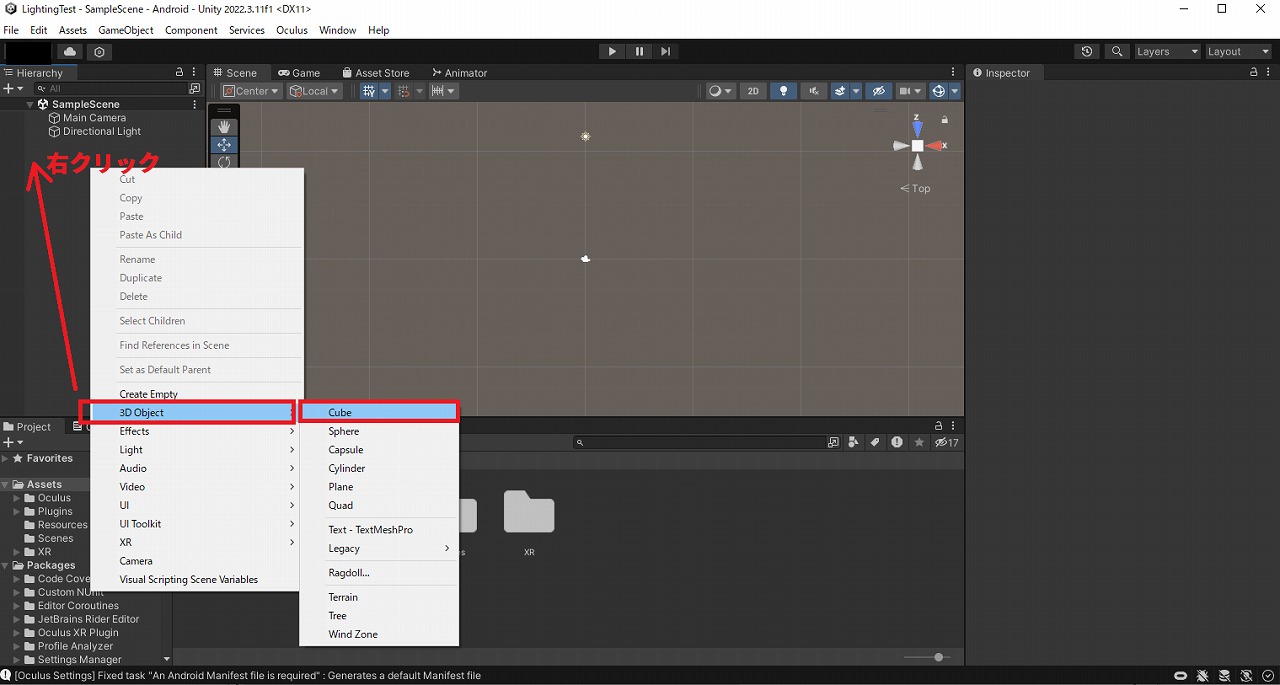Click the Project search-by-label icon
Image resolution: width=1280 pixels, height=685 pixels.
pyautogui.click(x=875, y=442)
